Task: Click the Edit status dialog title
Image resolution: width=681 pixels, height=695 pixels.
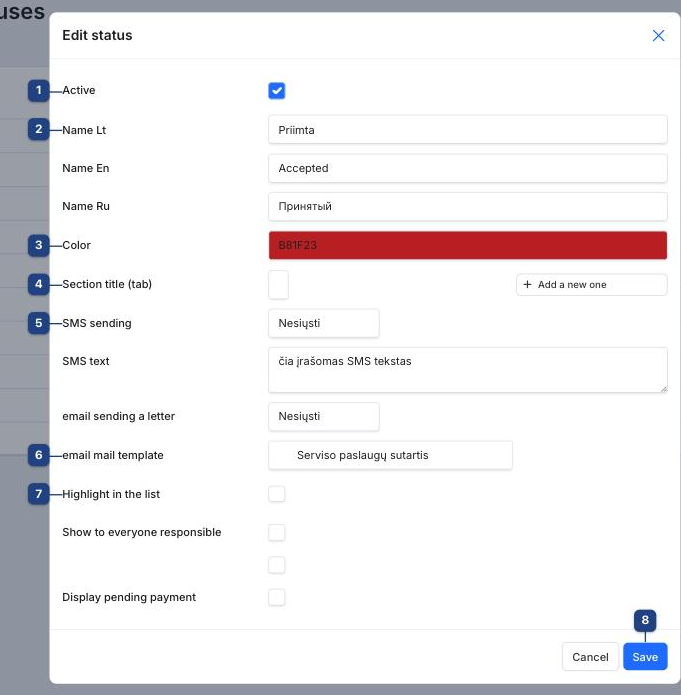Action: (97, 35)
